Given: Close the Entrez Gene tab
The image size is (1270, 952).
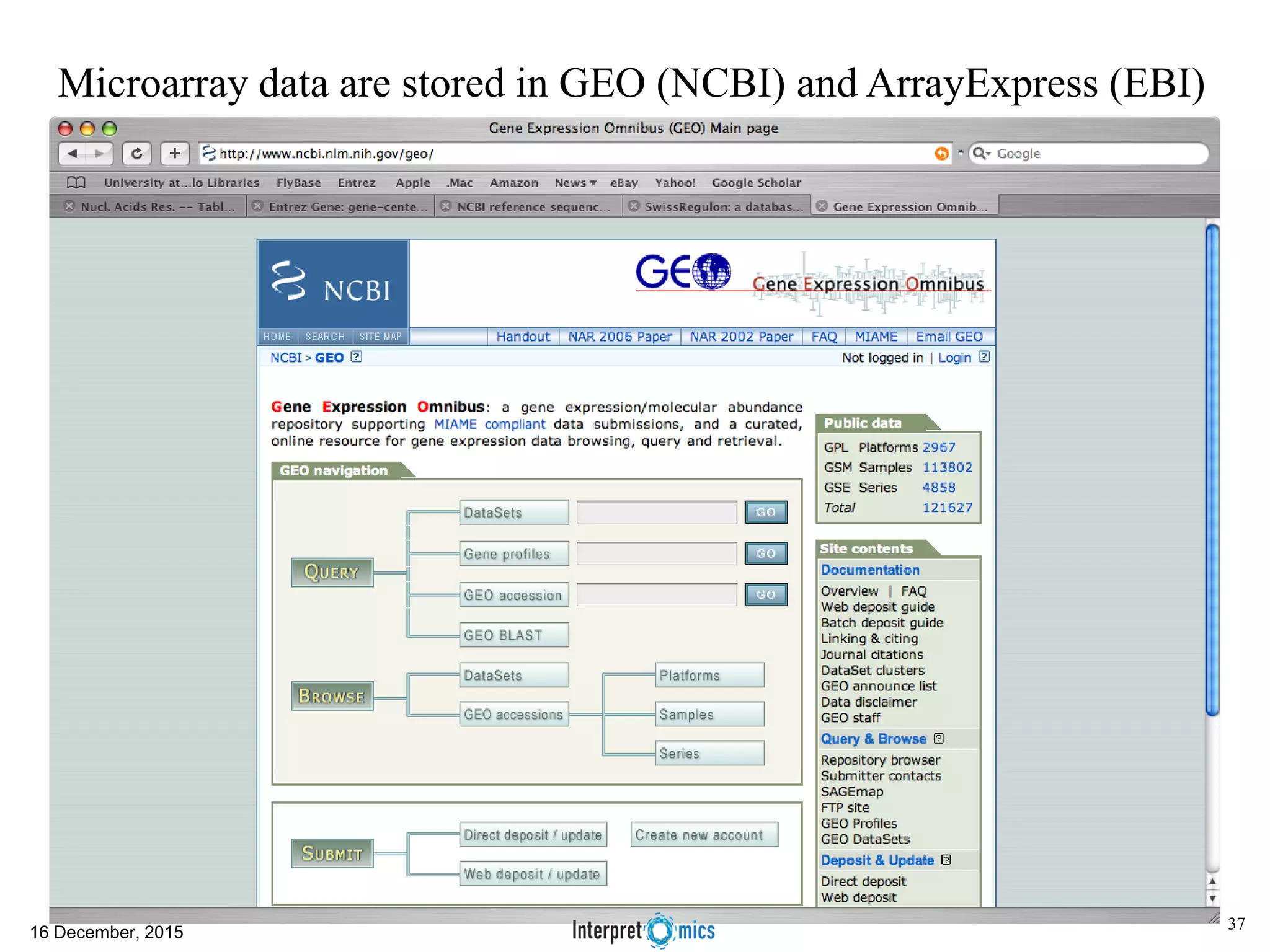Looking at the screenshot, I should tap(257, 206).
